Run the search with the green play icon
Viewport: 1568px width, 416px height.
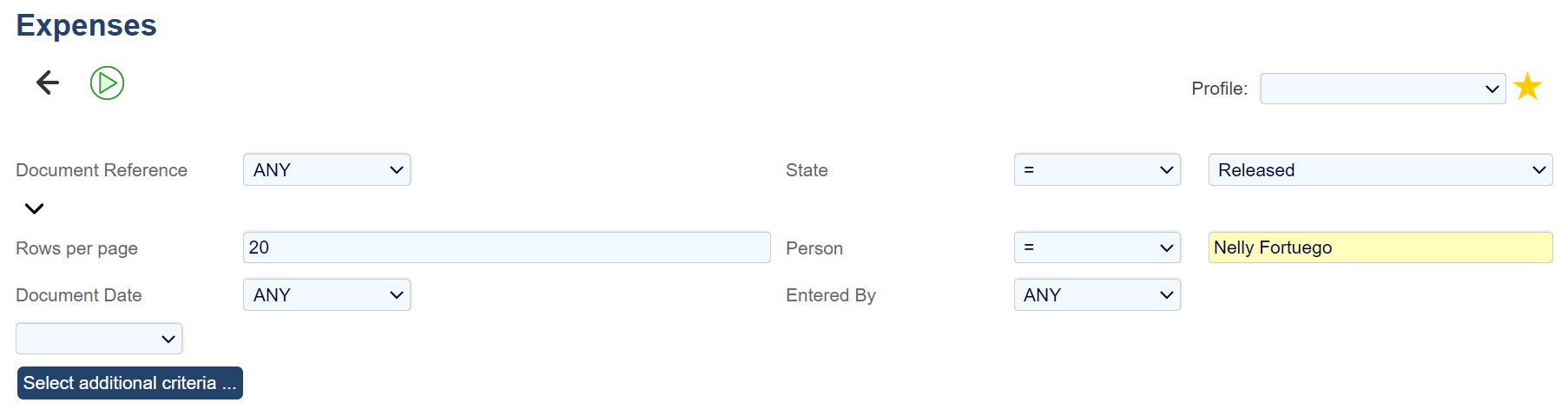click(107, 83)
